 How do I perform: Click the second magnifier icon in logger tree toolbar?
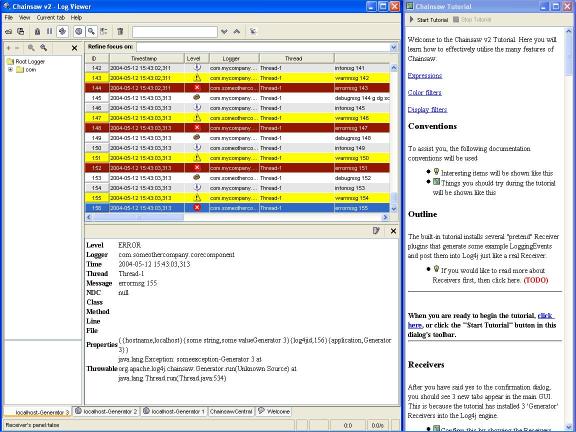point(44,48)
